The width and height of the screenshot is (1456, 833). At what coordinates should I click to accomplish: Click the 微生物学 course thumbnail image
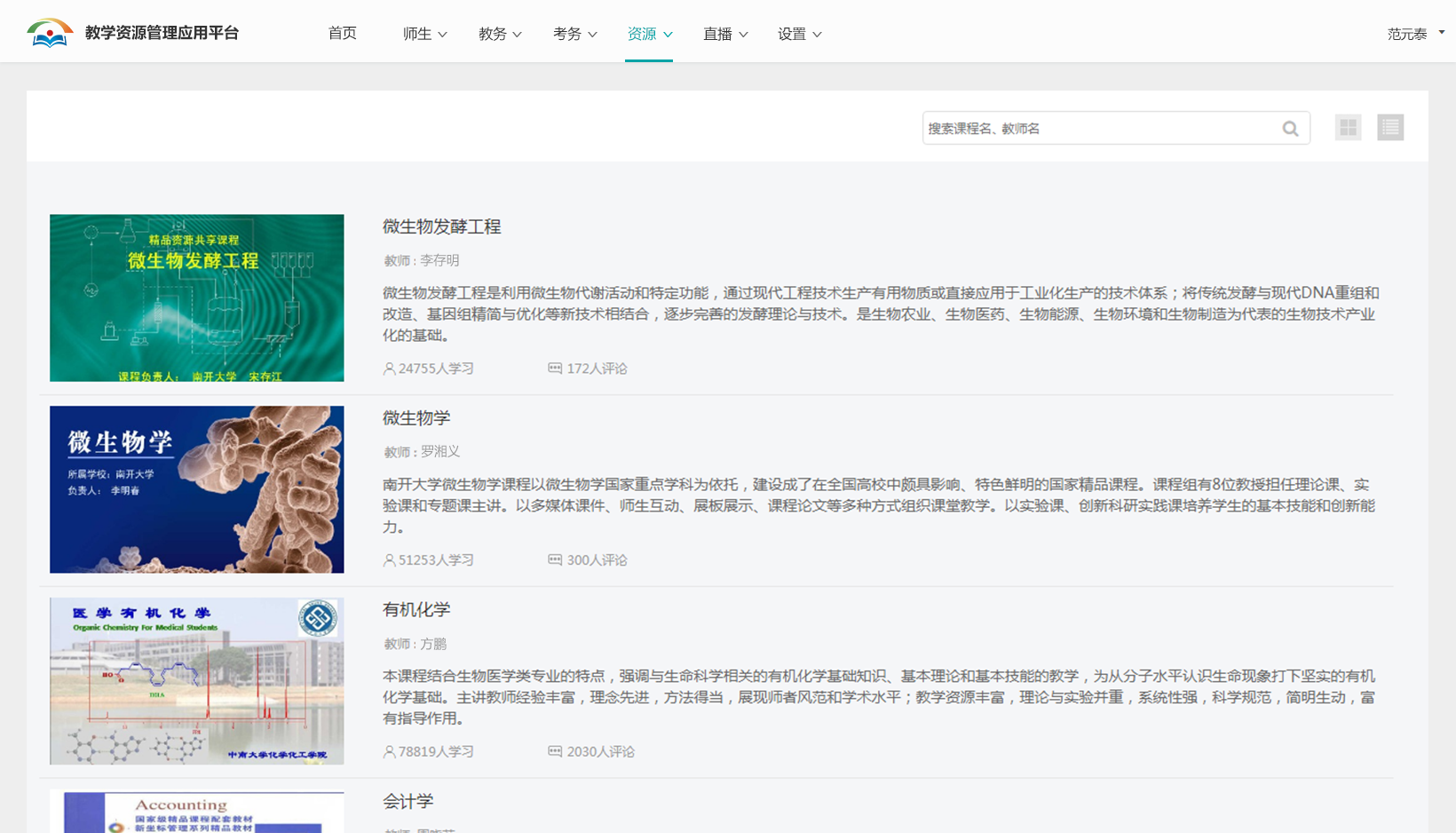point(196,489)
